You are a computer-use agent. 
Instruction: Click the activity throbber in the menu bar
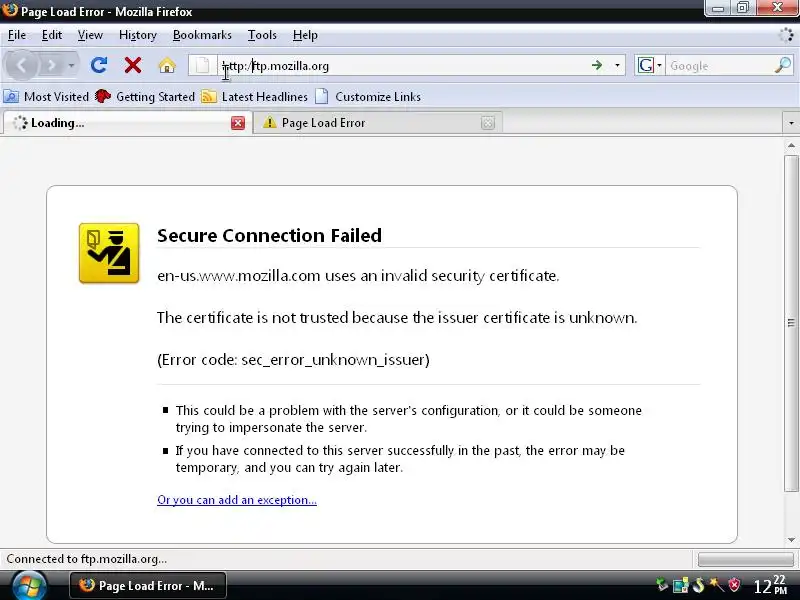(x=786, y=35)
